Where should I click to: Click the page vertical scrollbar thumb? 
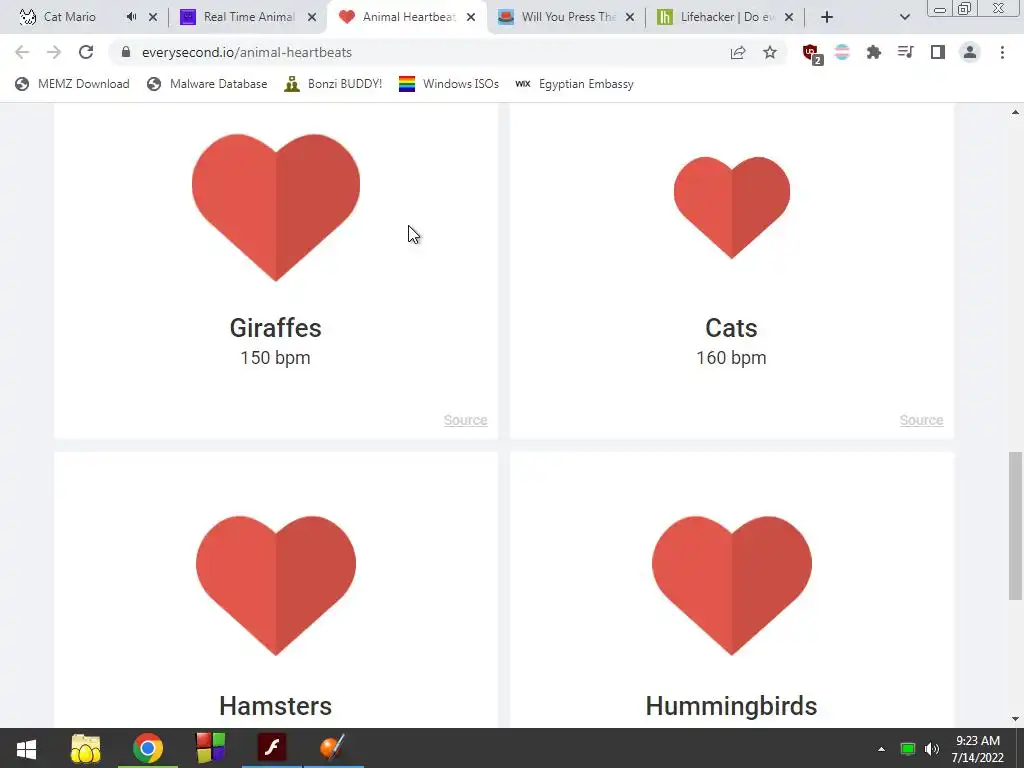(1015, 525)
